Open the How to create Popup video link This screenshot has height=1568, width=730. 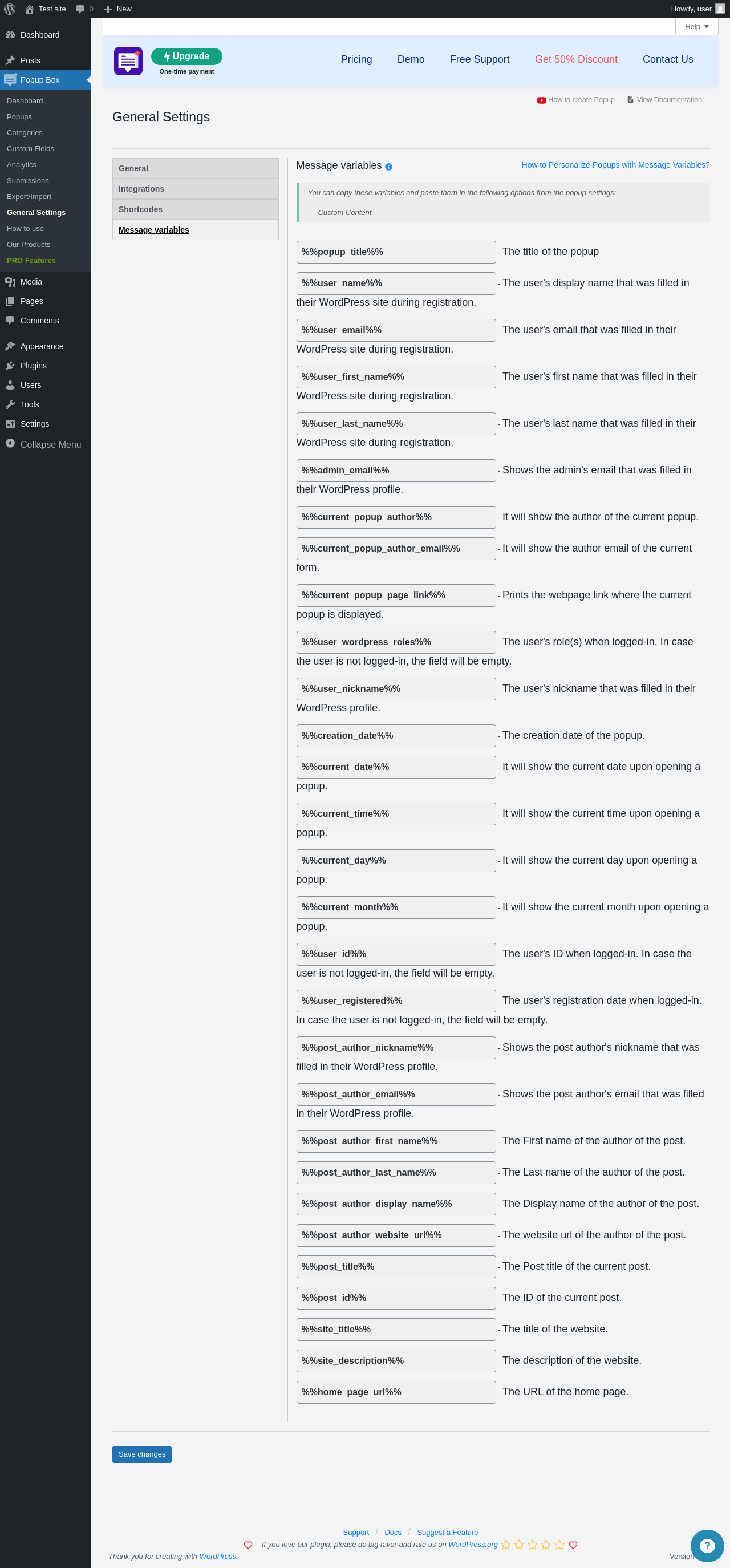pyautogui.click(x=580, y=100)
